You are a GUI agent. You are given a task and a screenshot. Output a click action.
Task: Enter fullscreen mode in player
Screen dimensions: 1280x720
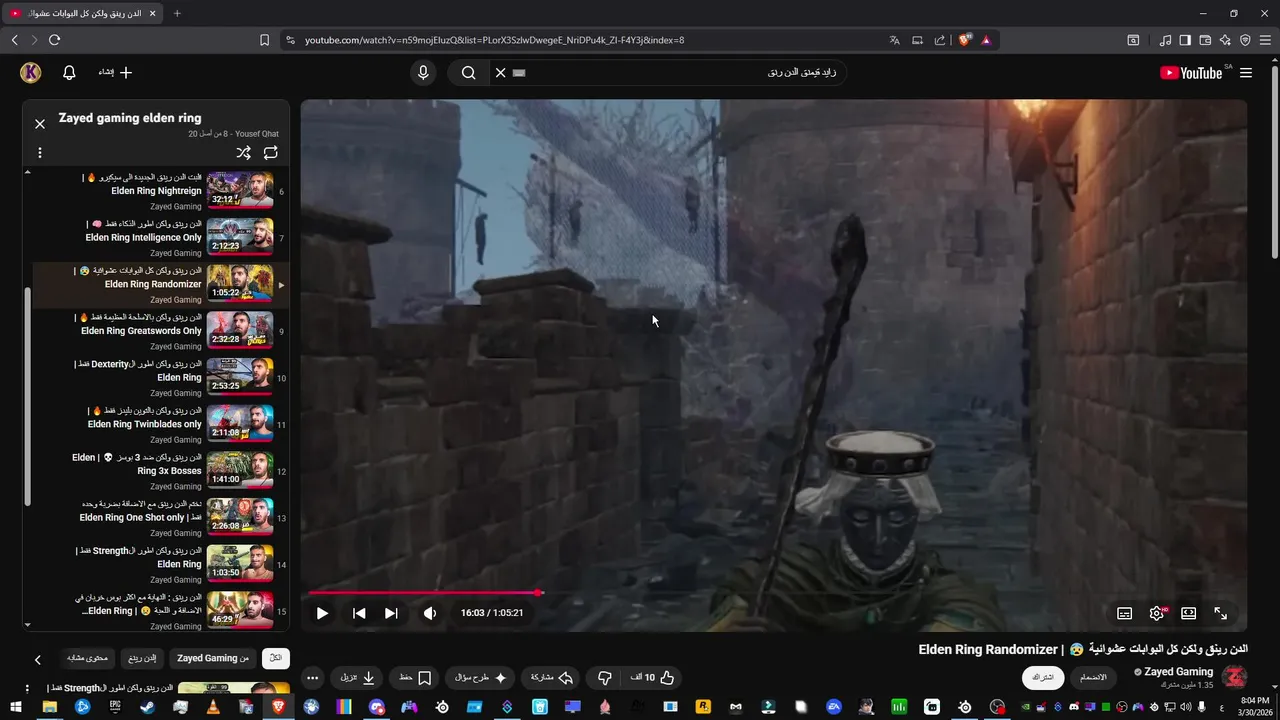pos(1220,613)
